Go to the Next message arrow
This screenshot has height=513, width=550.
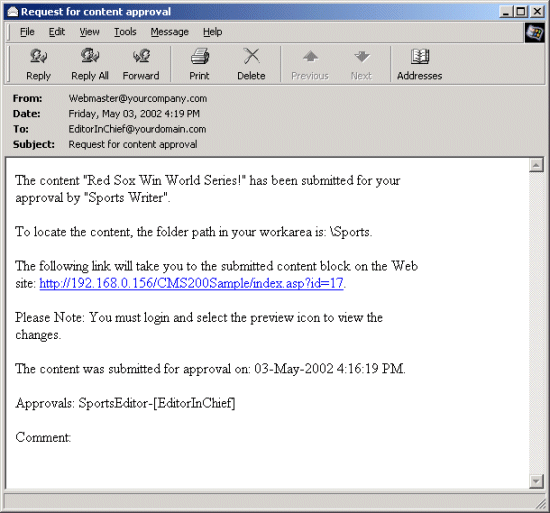361,64
